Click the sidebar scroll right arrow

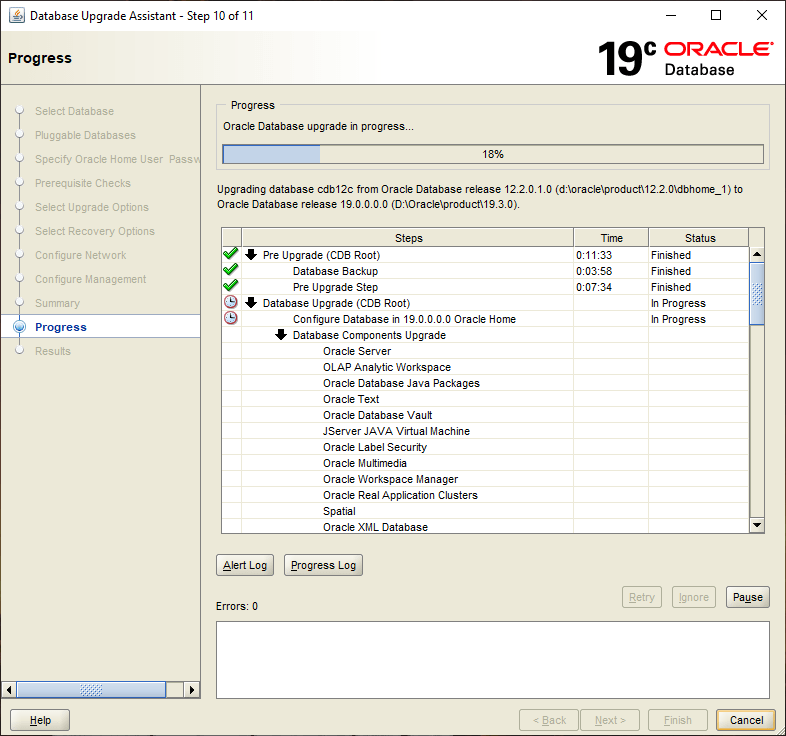pyautogui.click(x=191, y=690)
